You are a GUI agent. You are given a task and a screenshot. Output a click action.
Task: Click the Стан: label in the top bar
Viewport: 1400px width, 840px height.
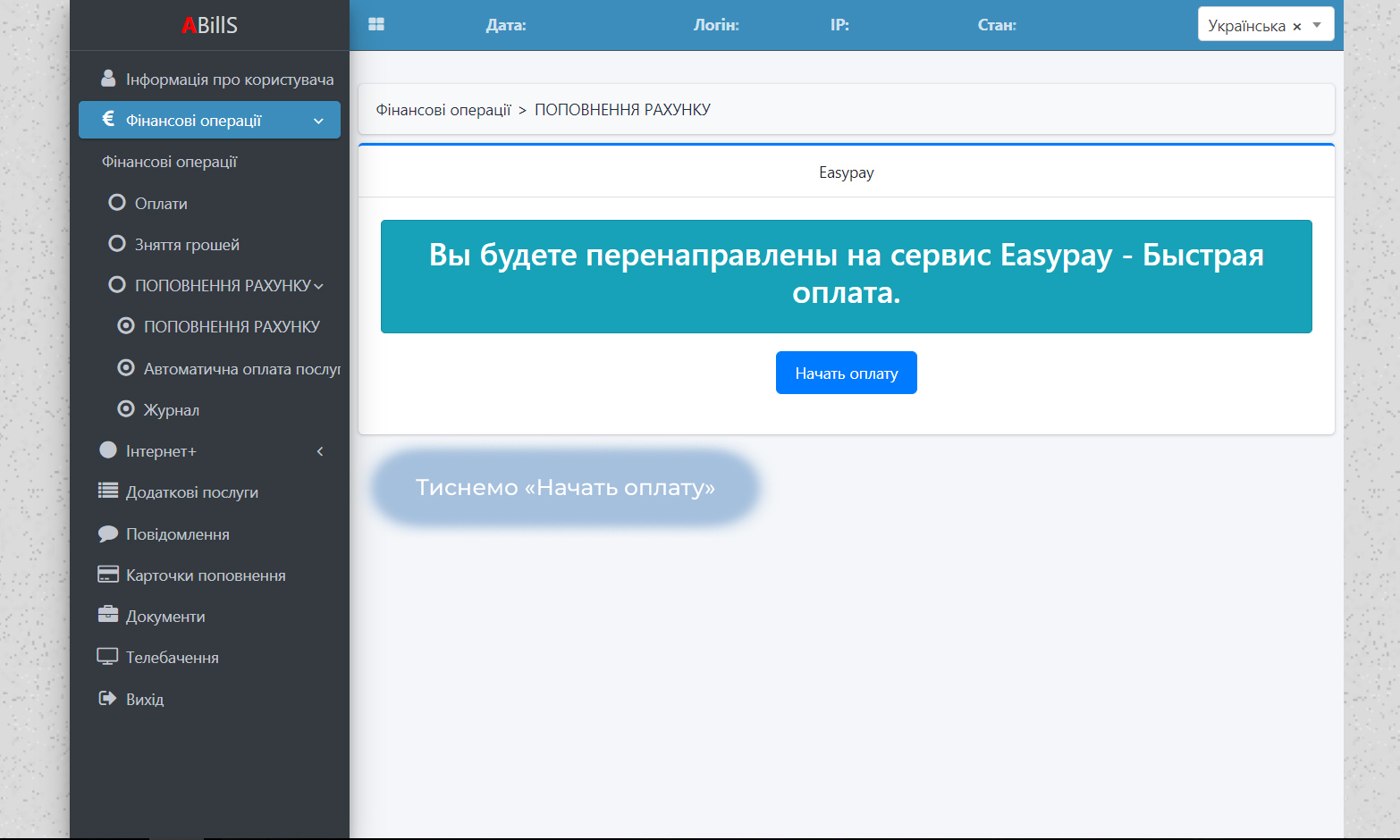[997, 25]
